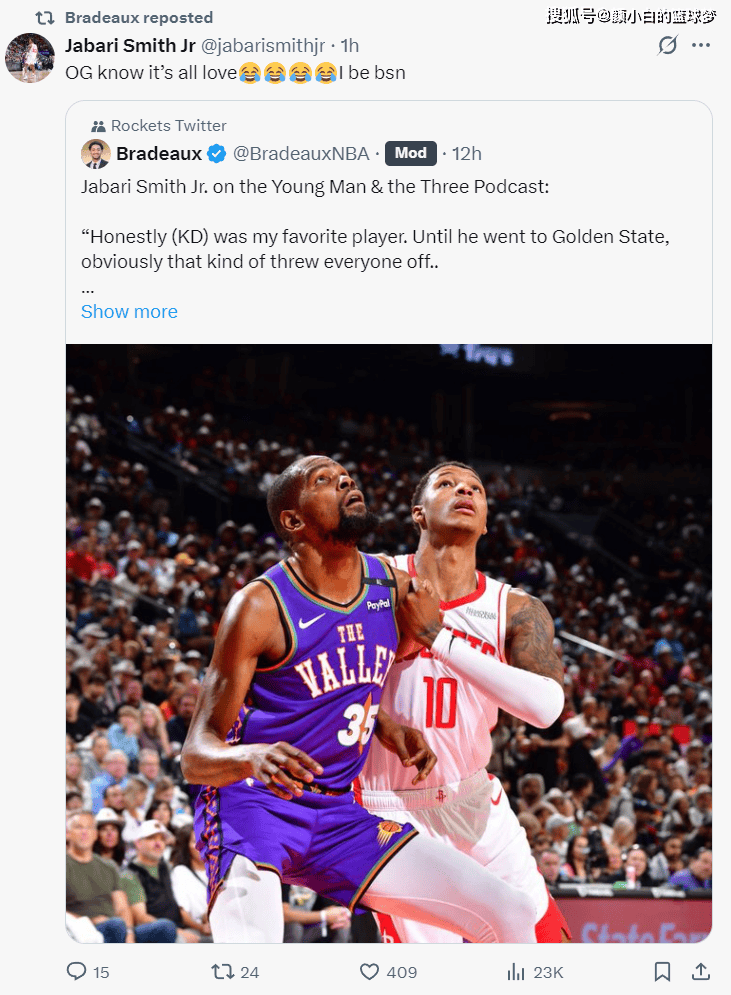
Task: Click the Bradeaux author name
Action: click(x=159, y=154)
